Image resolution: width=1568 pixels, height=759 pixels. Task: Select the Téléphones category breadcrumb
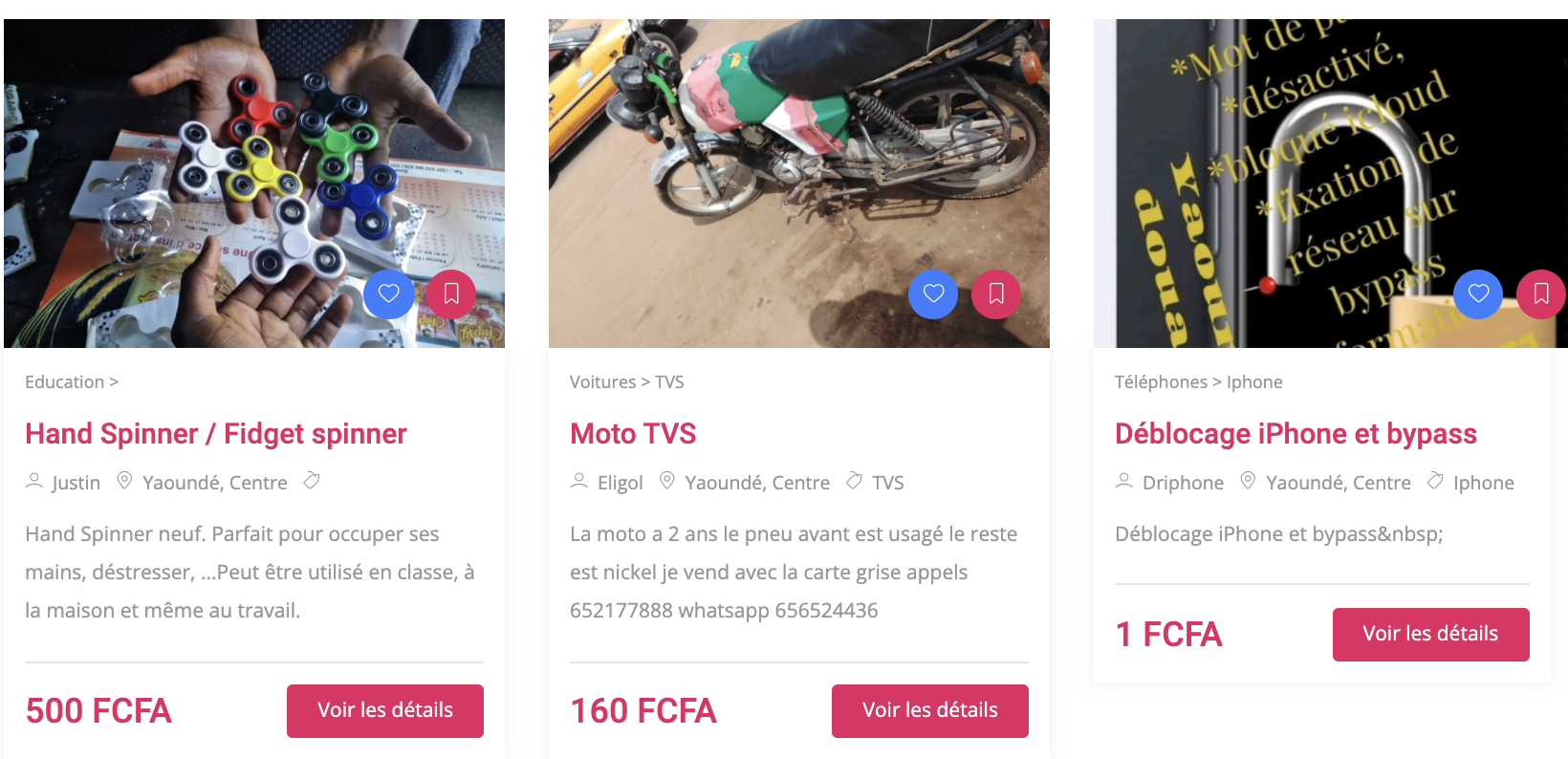click(1161, 382)
